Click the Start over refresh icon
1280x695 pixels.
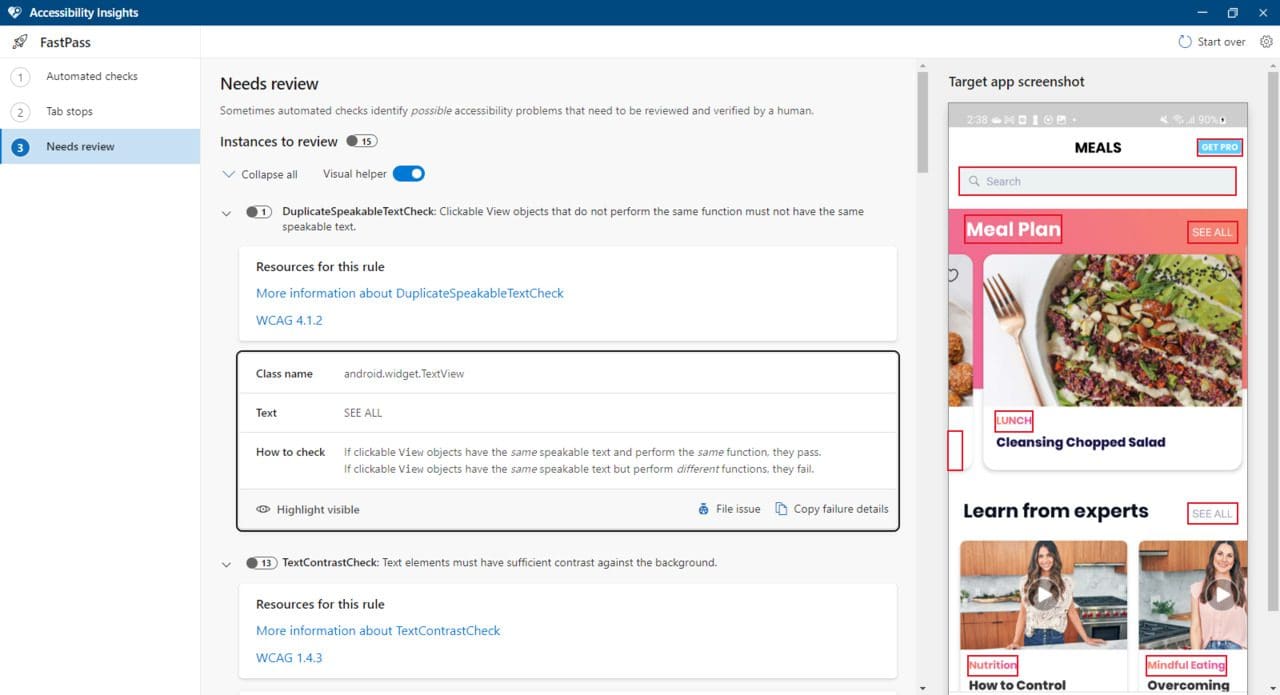point(1185,42)
